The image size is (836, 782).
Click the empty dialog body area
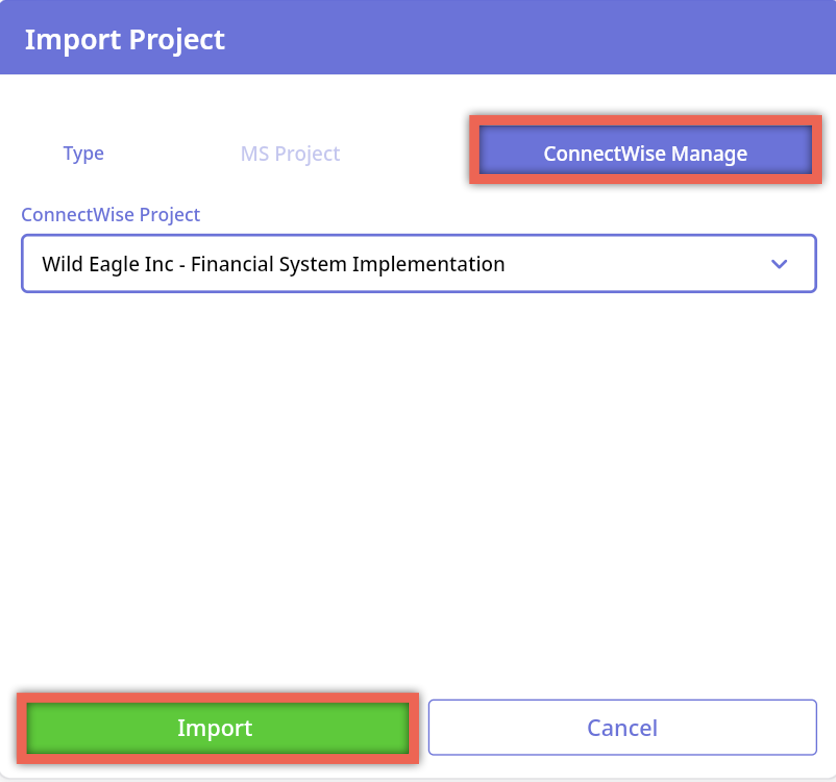tap(418, 480)
